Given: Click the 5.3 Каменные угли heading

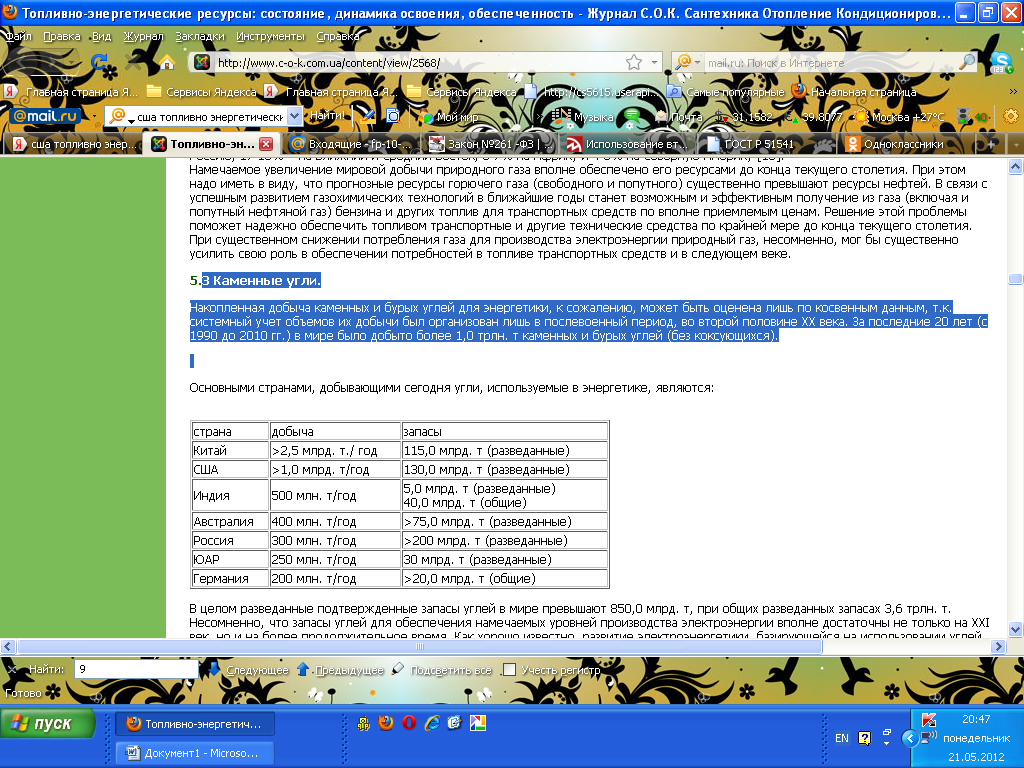Looking at the screenshot, I should (x=255, y=281).
